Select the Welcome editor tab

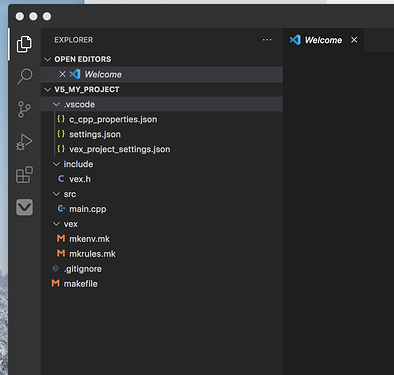(x=323, y=40)
